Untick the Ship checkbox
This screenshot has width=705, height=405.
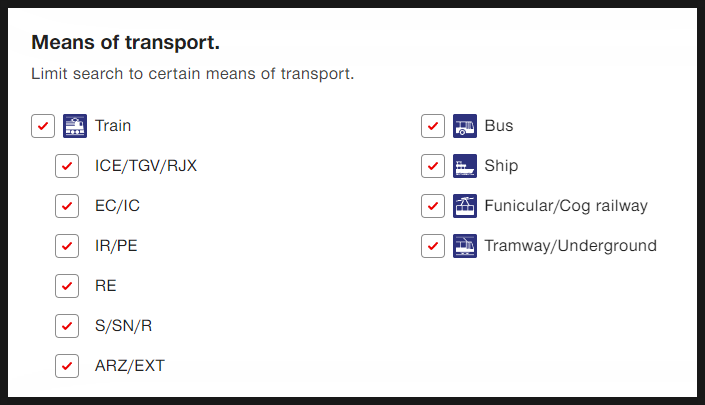click(433, 166)
